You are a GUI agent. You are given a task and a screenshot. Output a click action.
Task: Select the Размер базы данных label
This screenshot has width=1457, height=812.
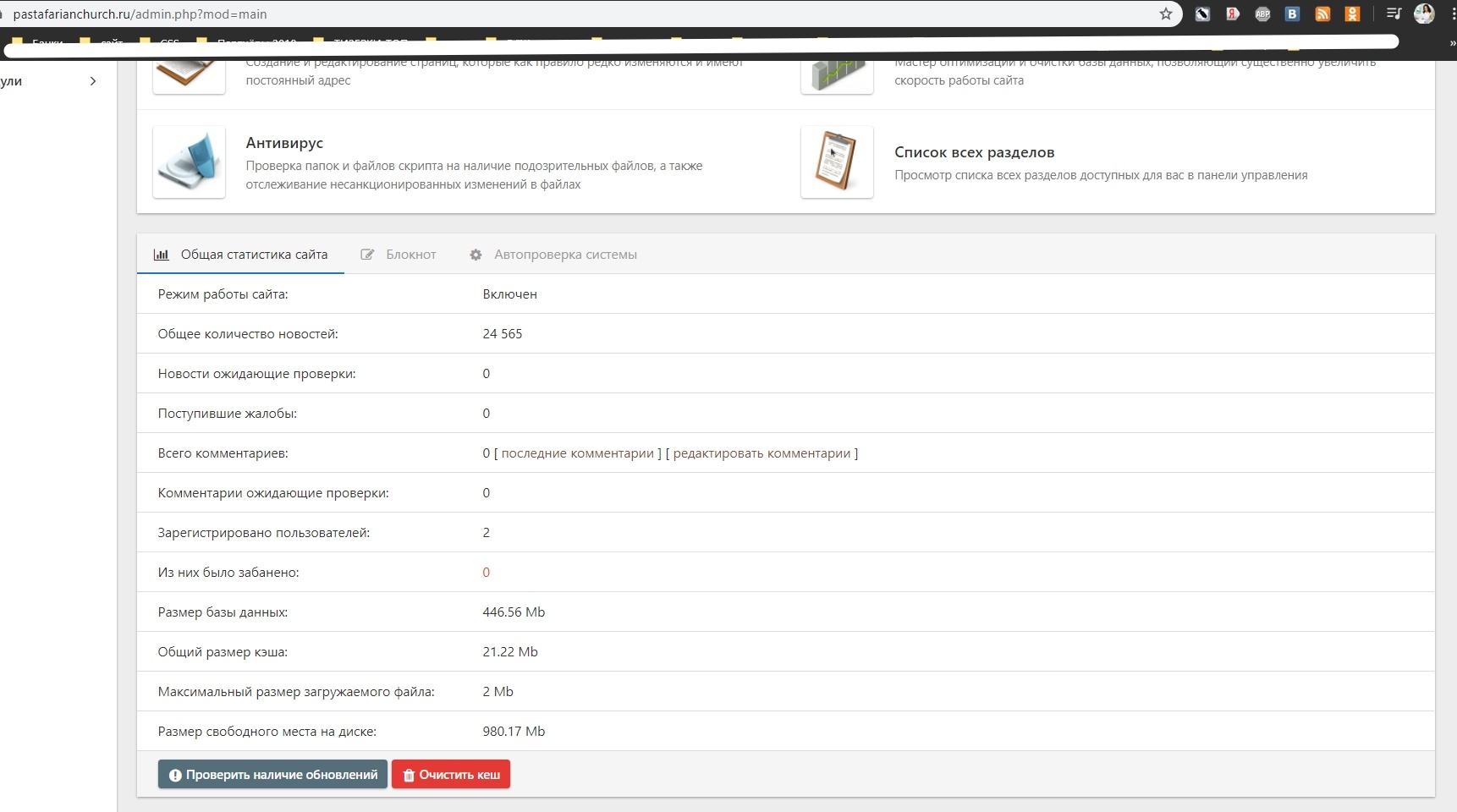click(x=223, y=612)
